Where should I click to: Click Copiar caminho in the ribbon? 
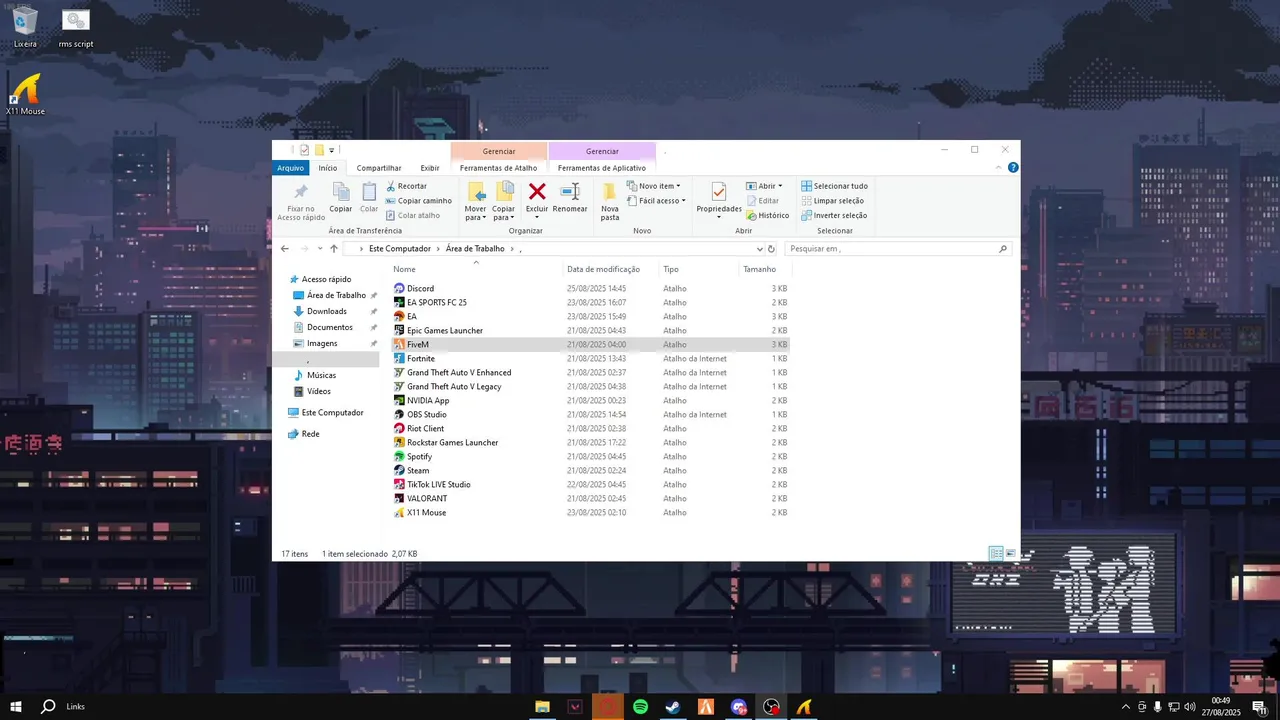tap(418, 201)
